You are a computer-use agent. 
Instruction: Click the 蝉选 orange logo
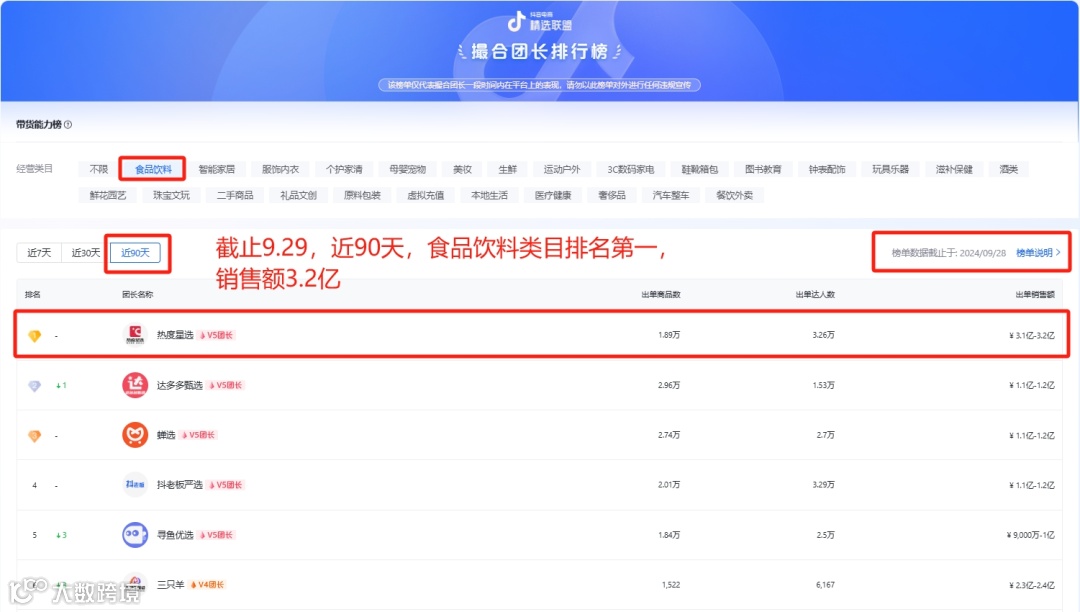point(135,435)
